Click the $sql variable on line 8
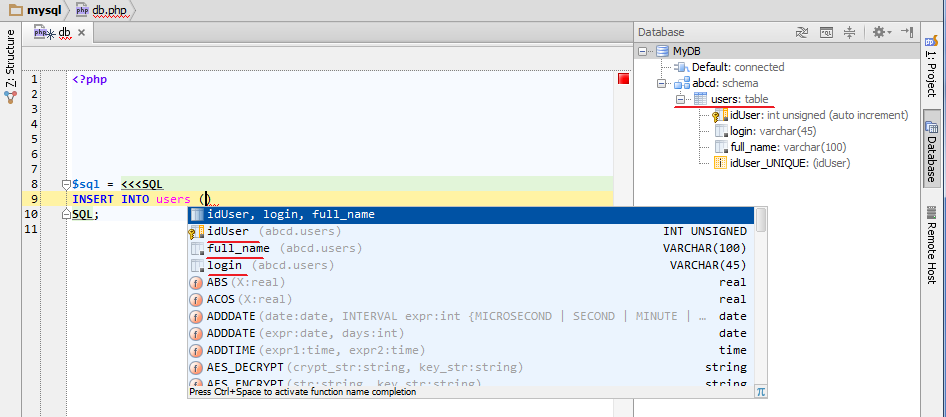The height and width of the screenshot is (417, 946). tap(86, 184)
